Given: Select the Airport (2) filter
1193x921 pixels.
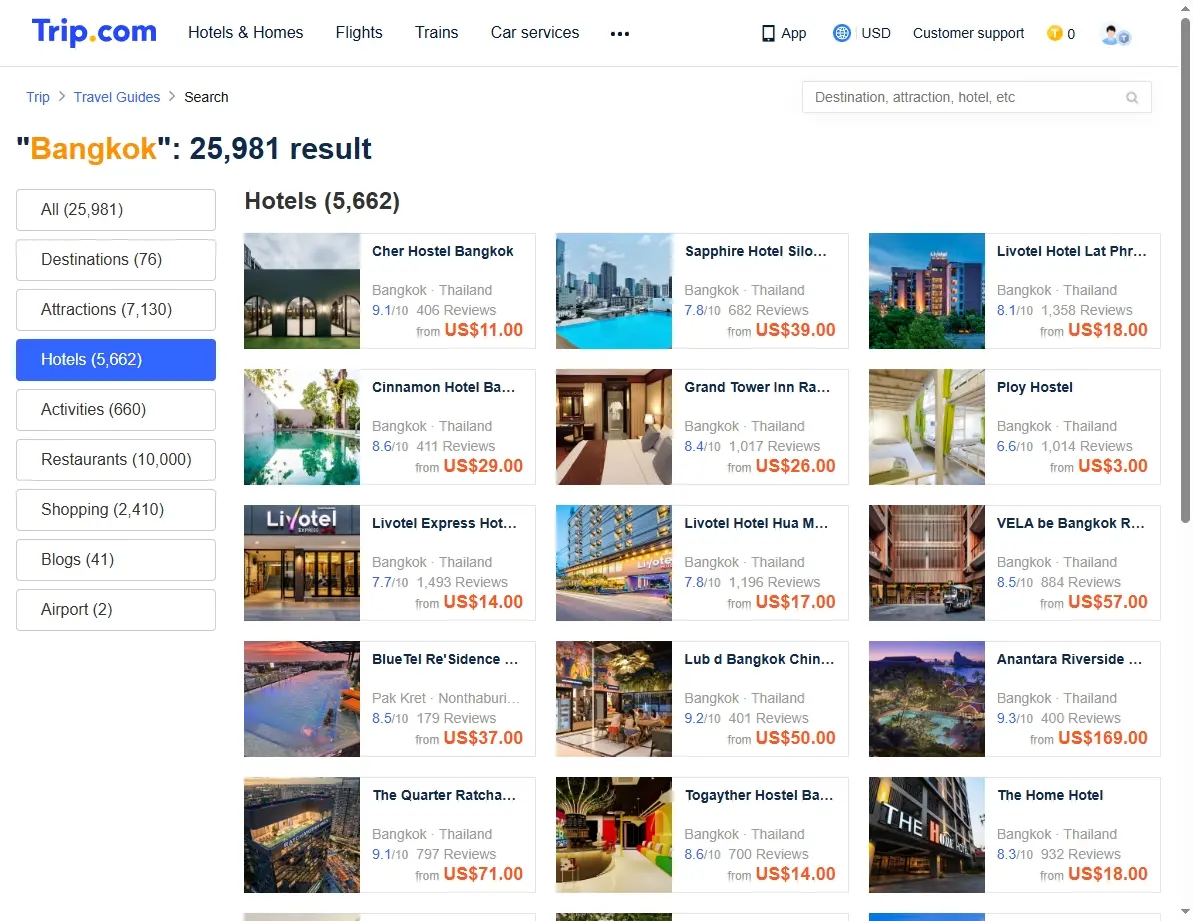Looking at the screenshot, I should (116, 610).
